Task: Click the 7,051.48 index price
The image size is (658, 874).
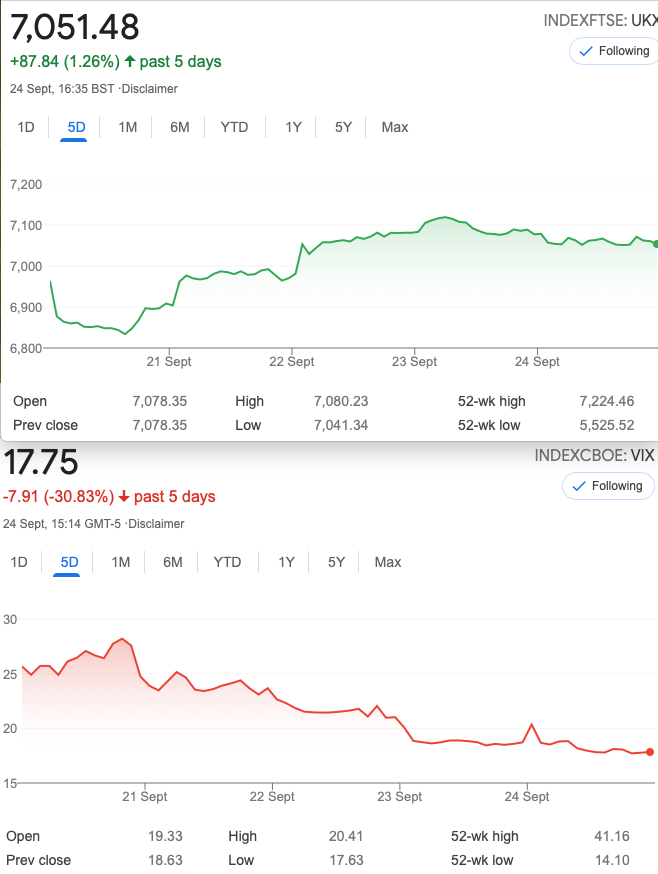Action: point(75,27)
